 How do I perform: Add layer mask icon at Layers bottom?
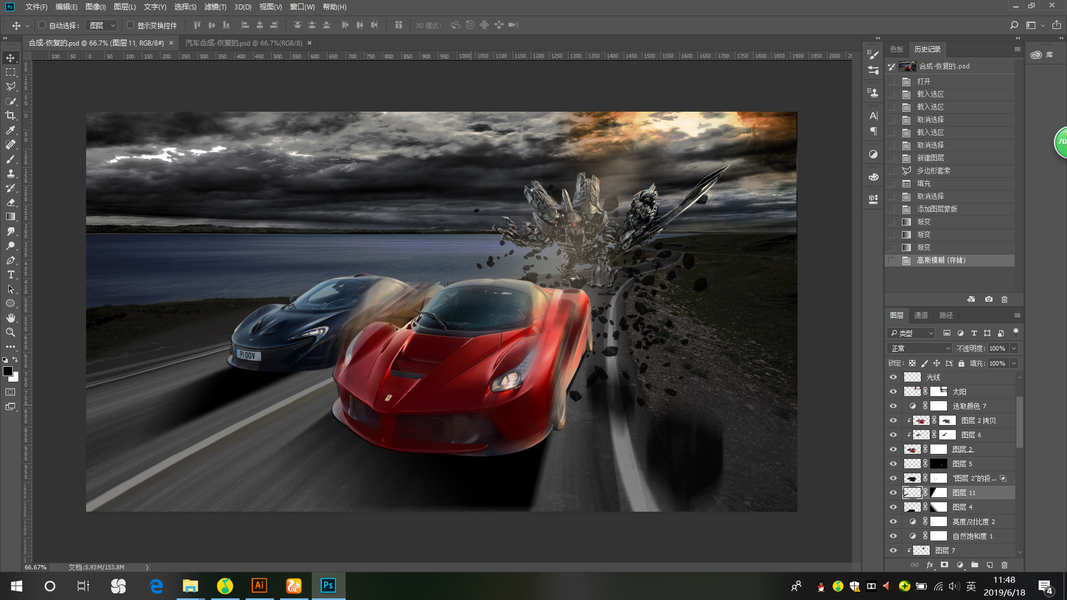pyautogui.click(x=945, y=565)
